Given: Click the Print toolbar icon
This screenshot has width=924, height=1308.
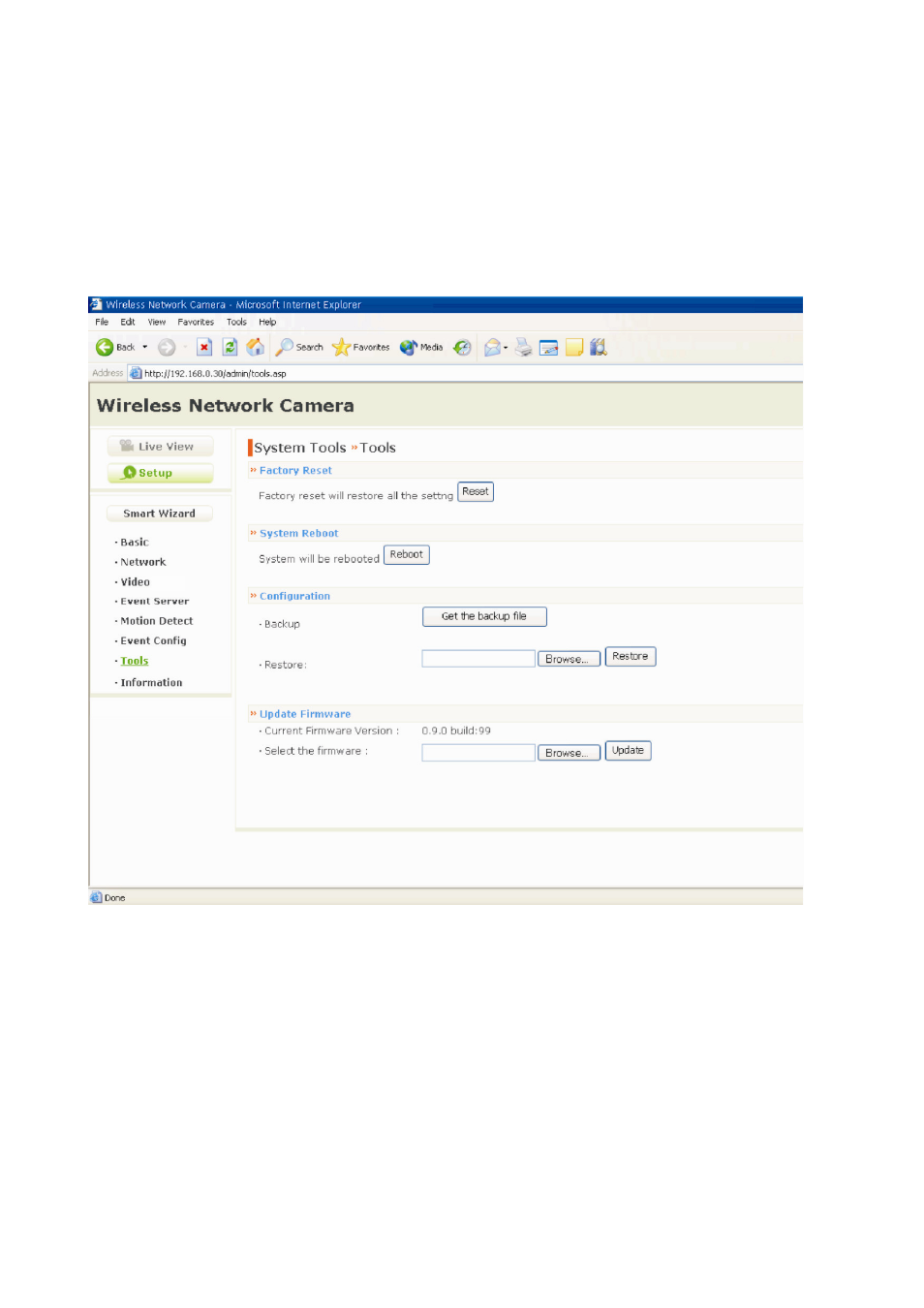Looking at the screenshot, I should [x=524, y=347].
